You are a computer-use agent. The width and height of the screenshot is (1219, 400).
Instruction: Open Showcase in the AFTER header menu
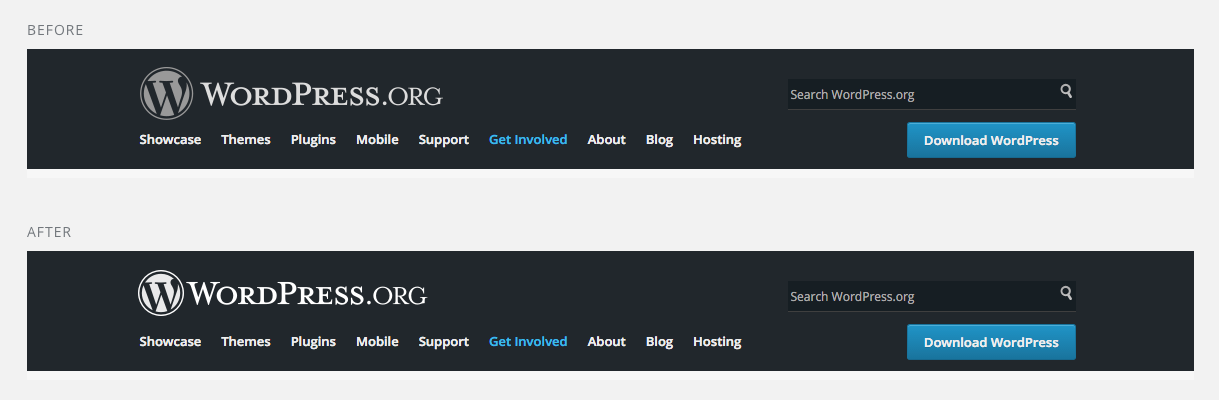click(170, 342)
